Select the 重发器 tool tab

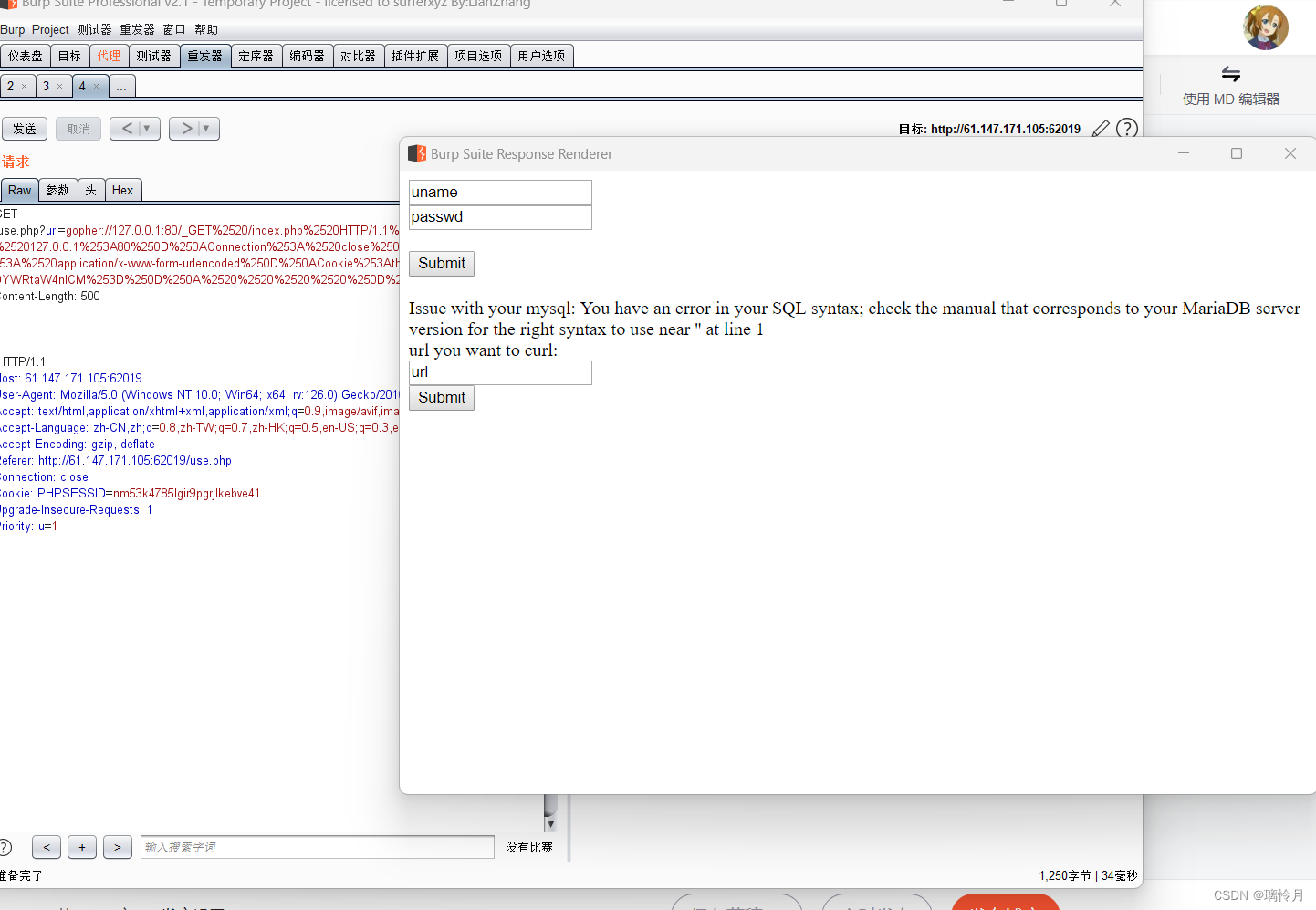tap(205, 56)
